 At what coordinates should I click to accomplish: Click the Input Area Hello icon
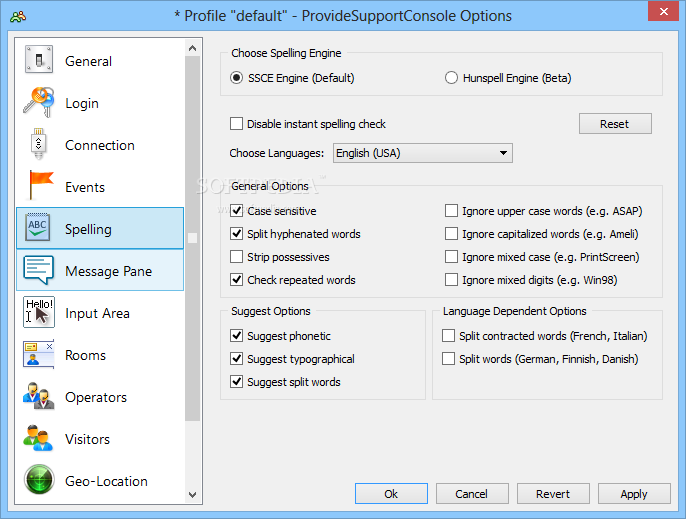[39, 312]
